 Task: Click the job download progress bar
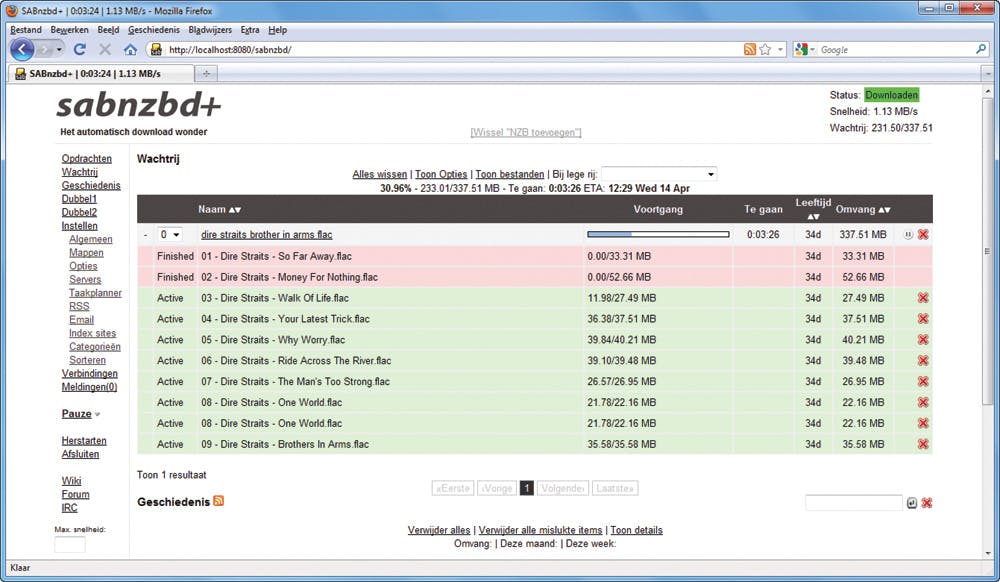click(x=658, y=235)
